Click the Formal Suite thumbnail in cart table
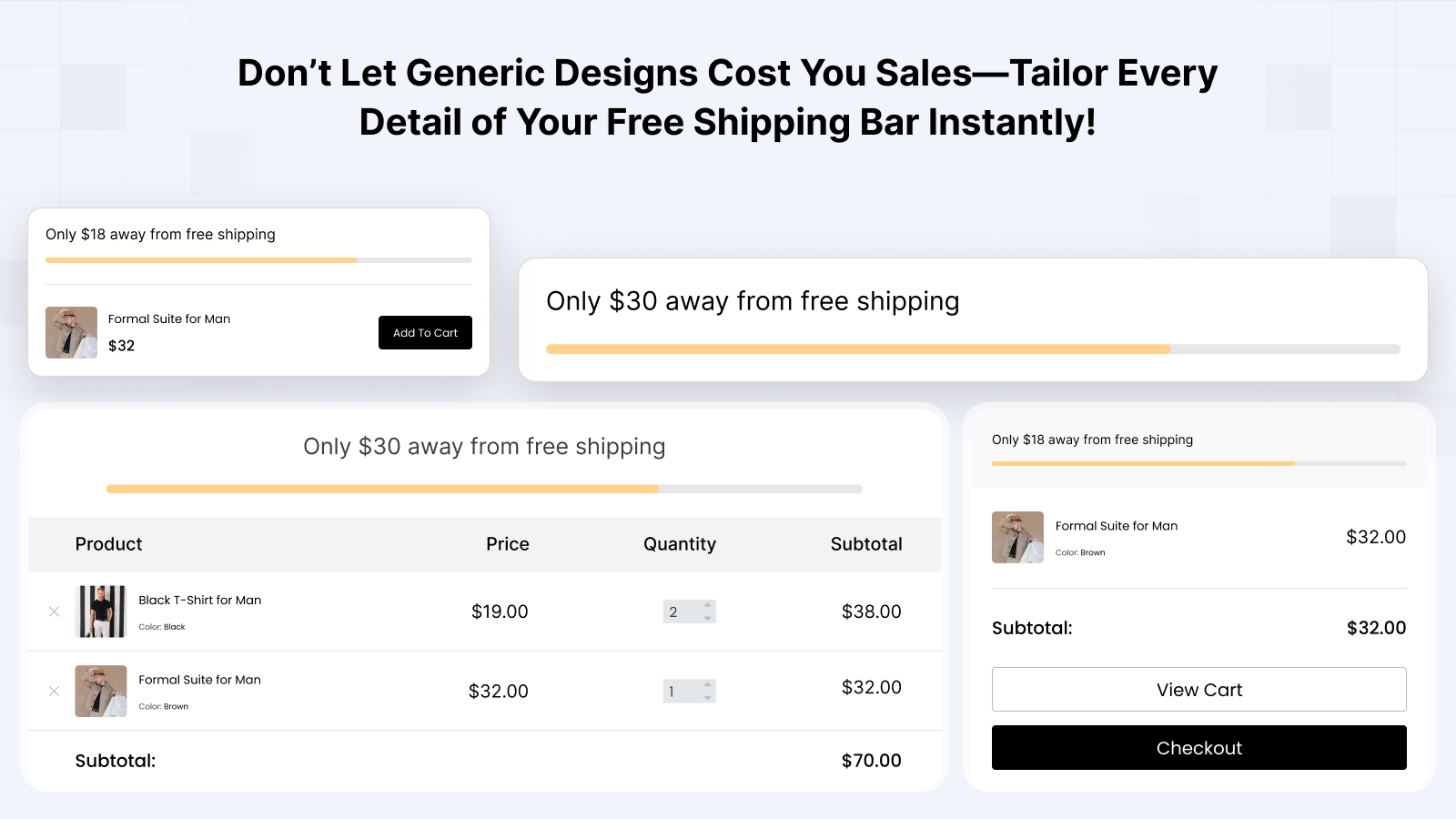 (x=101, y=691)
